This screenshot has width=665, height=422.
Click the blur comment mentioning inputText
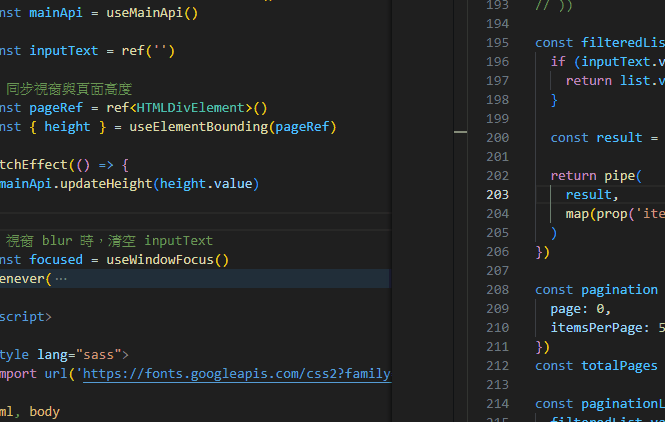[x=109, y=241]
